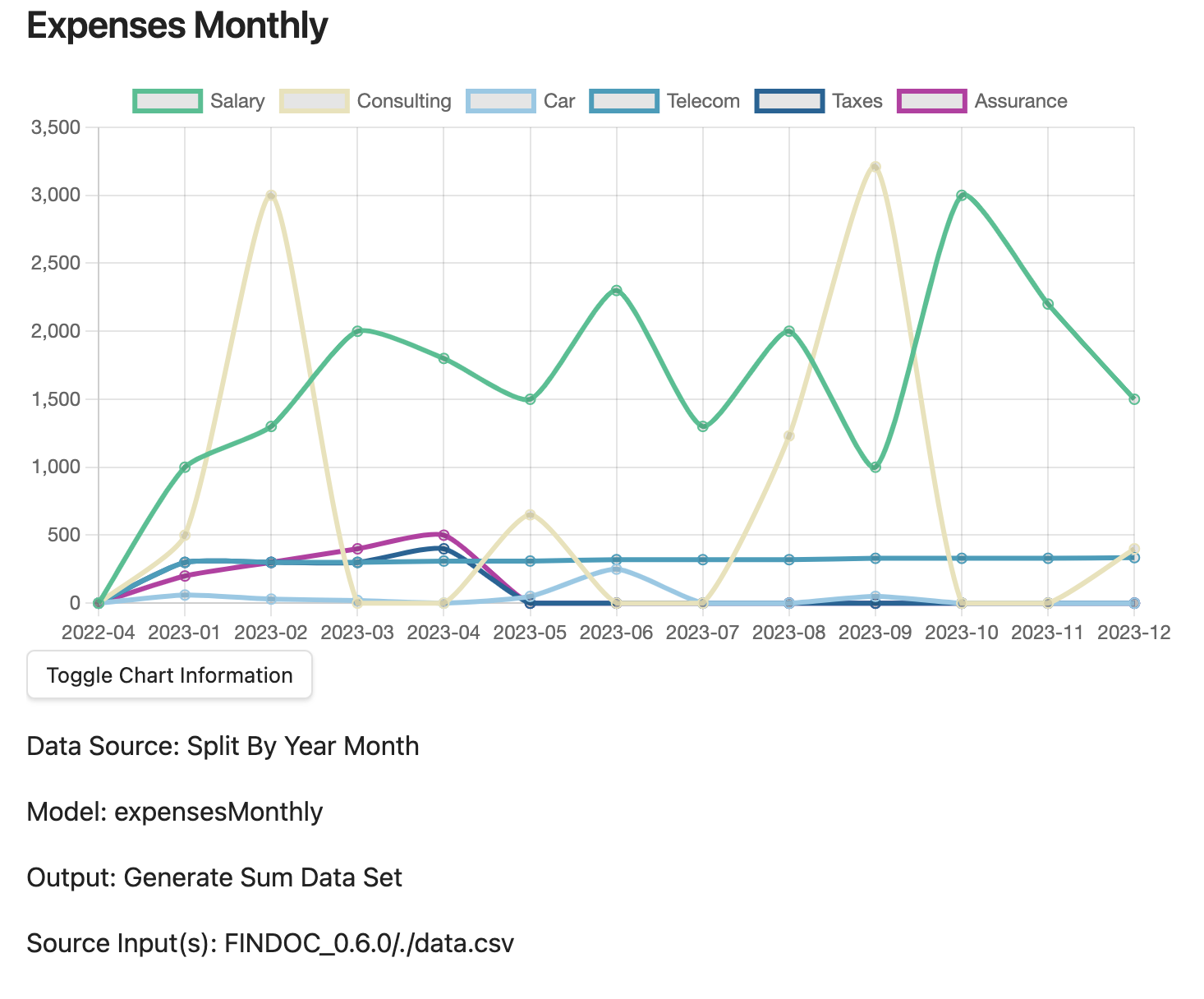Click the 3,500 y-axis label
The image size is (1204, 999).
[x=56, y=127]
